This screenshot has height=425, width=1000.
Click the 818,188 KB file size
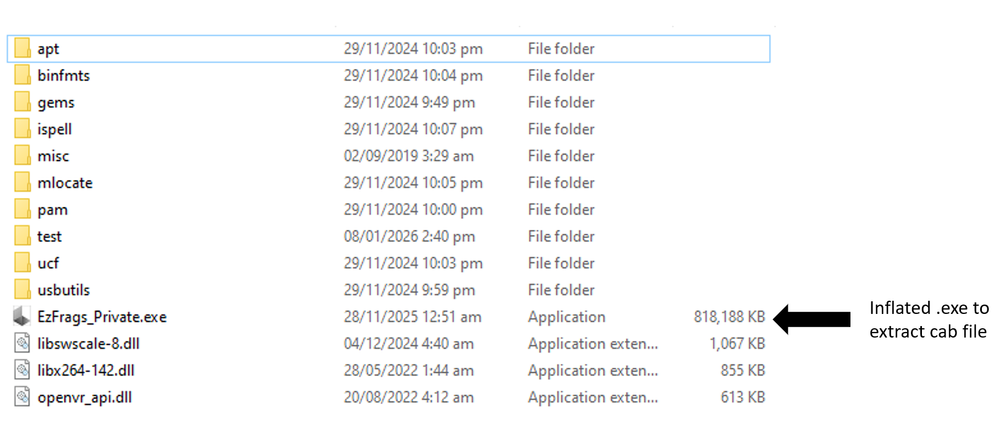pyautogui.click(x=729, y=317)
